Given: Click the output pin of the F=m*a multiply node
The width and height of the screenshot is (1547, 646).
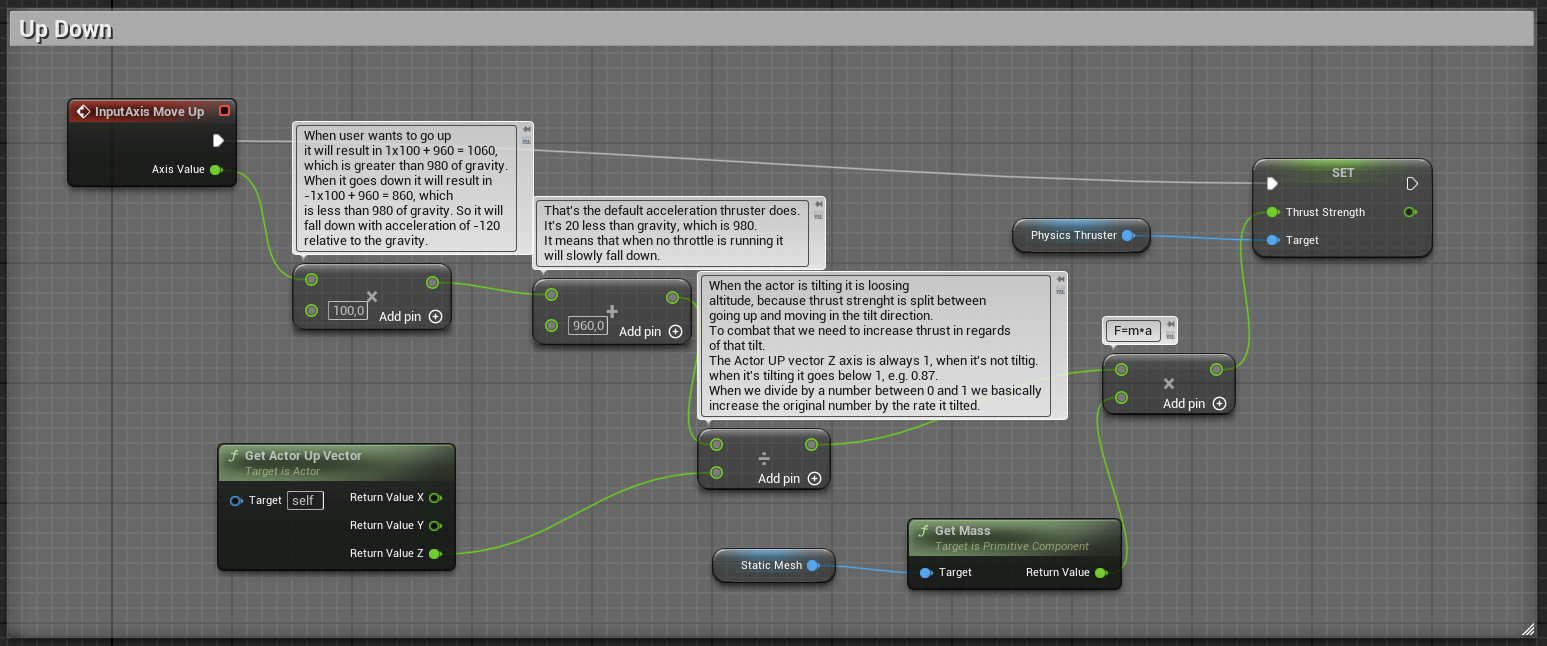Looking at the screenshot, I should tap(1216, 370).
